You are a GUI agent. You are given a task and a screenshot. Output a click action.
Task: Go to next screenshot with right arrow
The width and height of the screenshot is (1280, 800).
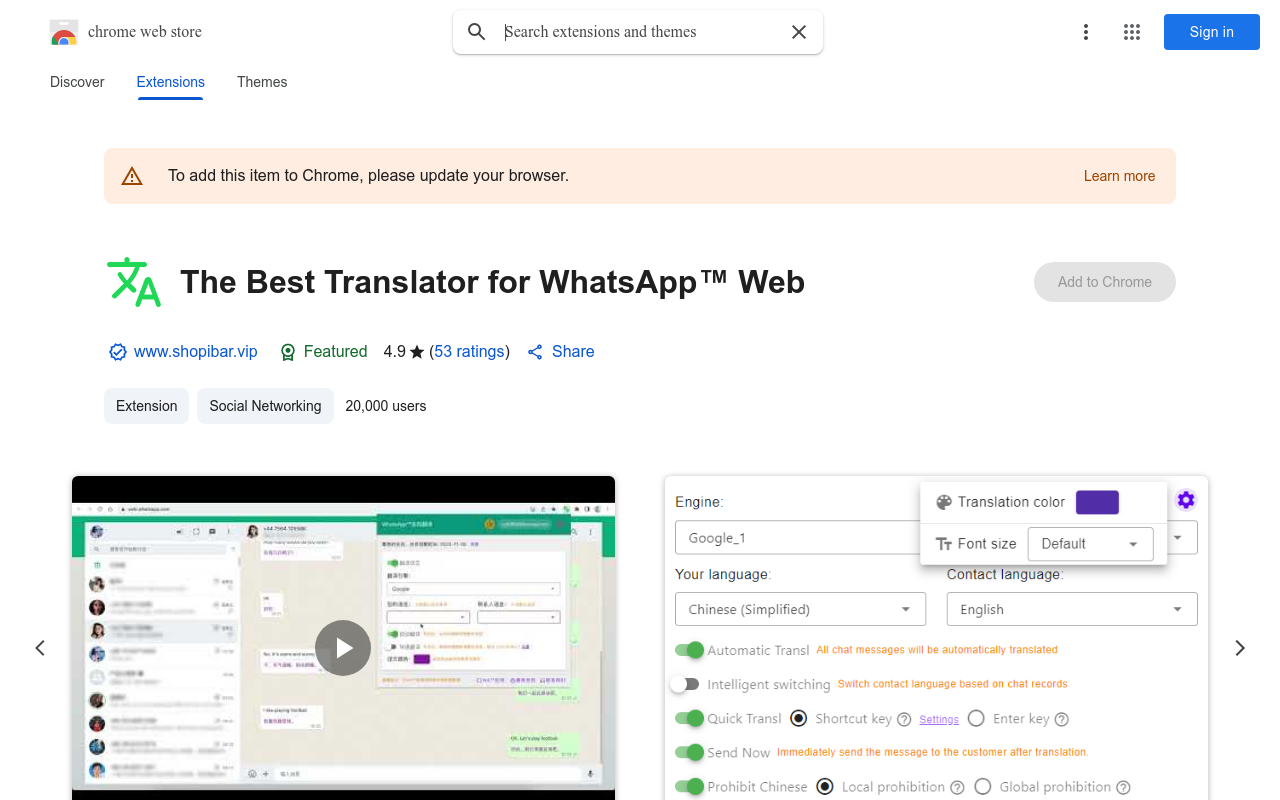pyautogui.click(x=1240, y=648)
